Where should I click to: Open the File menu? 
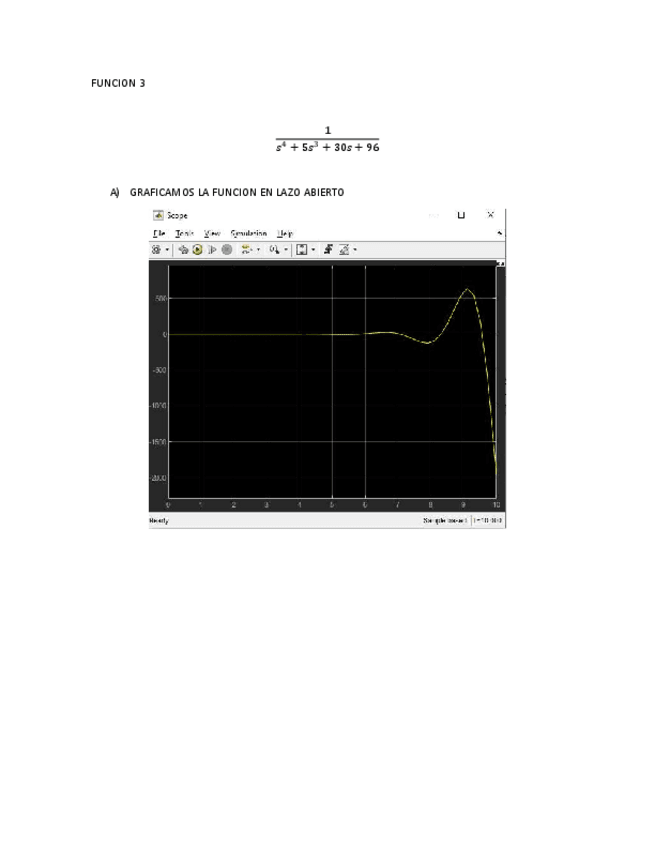(159, 234)
